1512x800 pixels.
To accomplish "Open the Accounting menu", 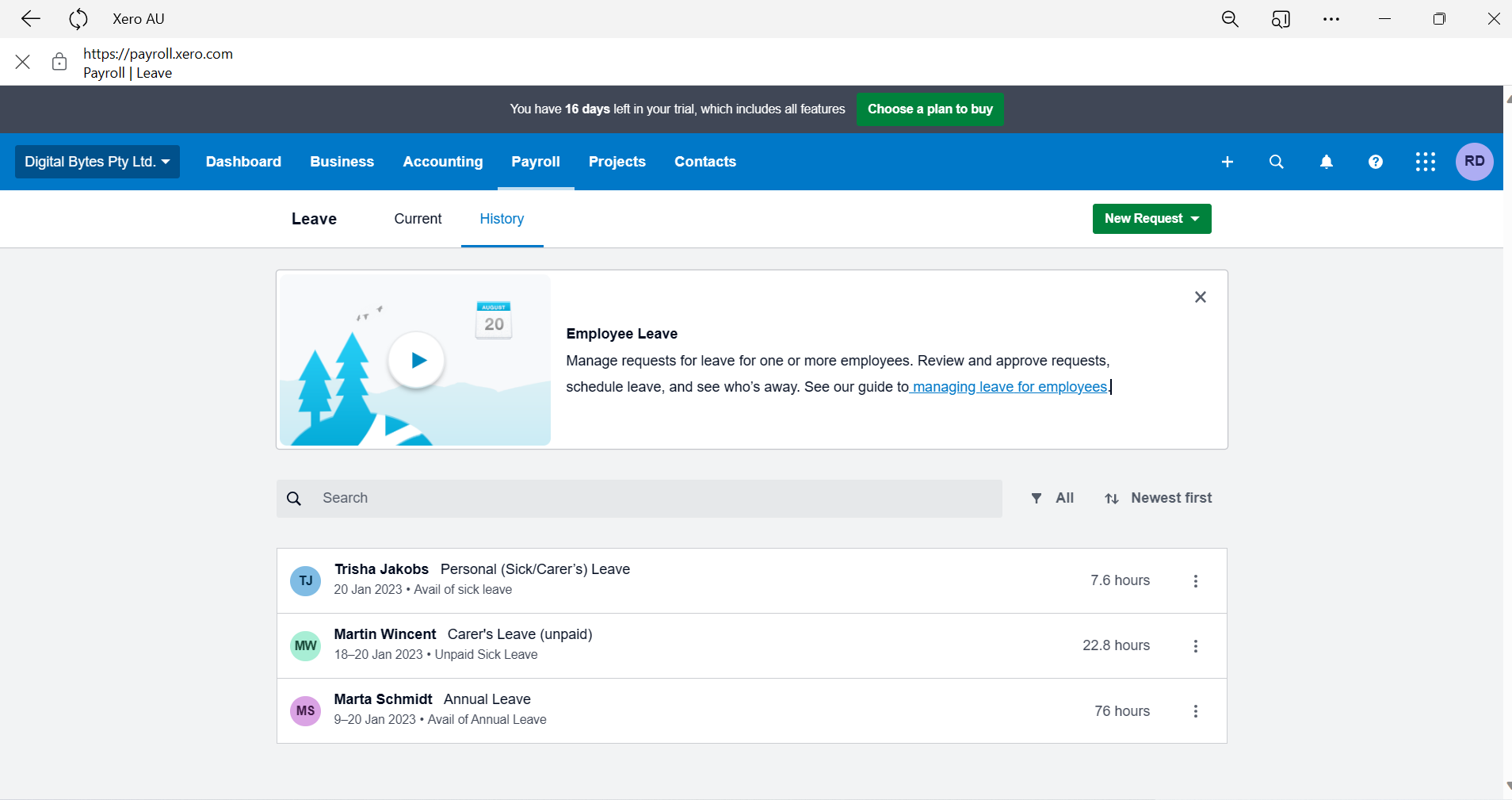I will pos(443,162).
